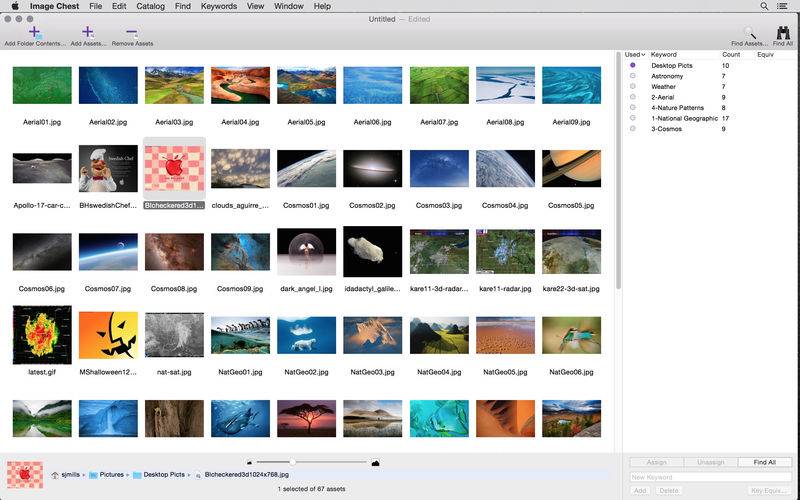Click the Find All button in keyword panel
Viewport: 800px width, 500px height.
(765, 462)
